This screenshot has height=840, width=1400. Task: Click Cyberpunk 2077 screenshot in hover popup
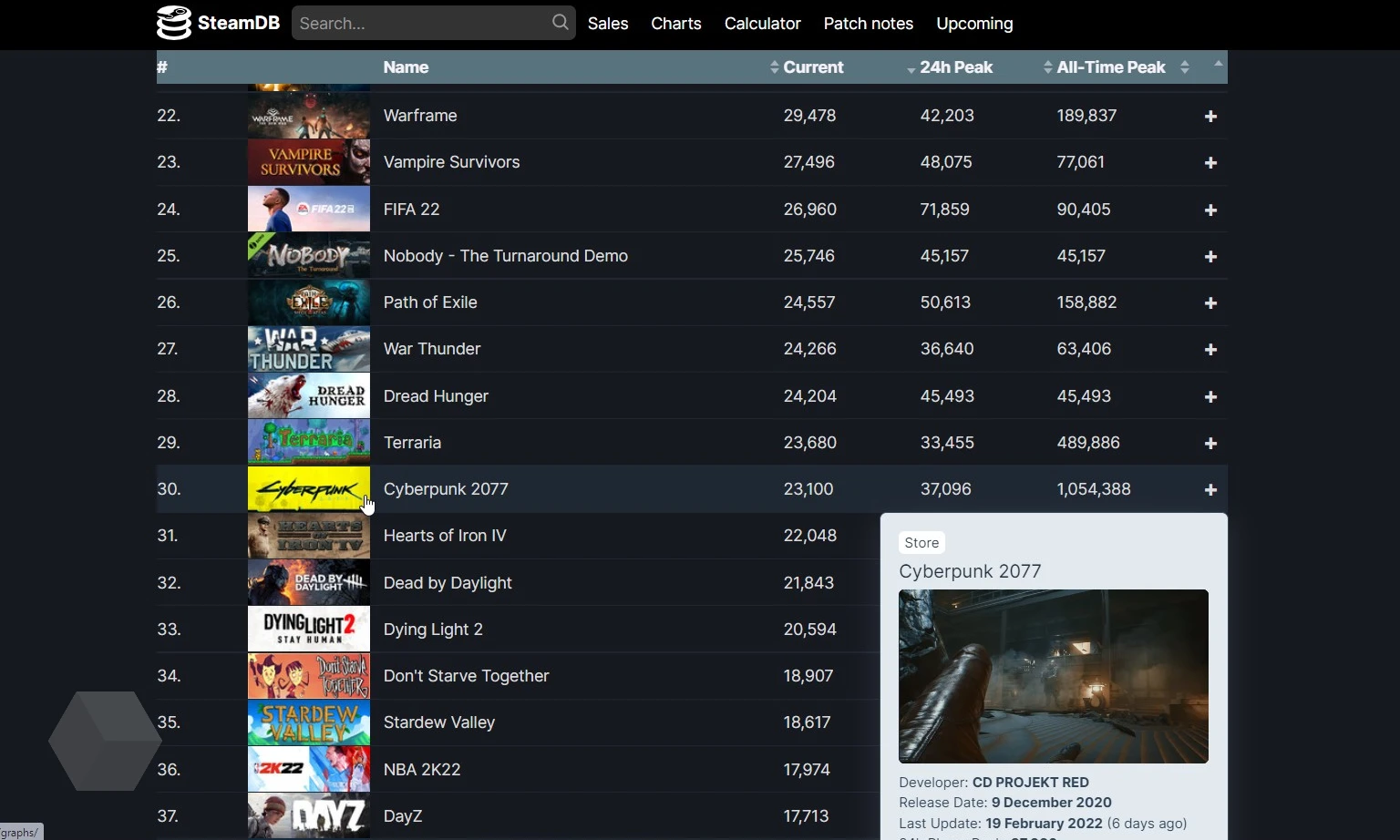click(x=1054, y=676)
